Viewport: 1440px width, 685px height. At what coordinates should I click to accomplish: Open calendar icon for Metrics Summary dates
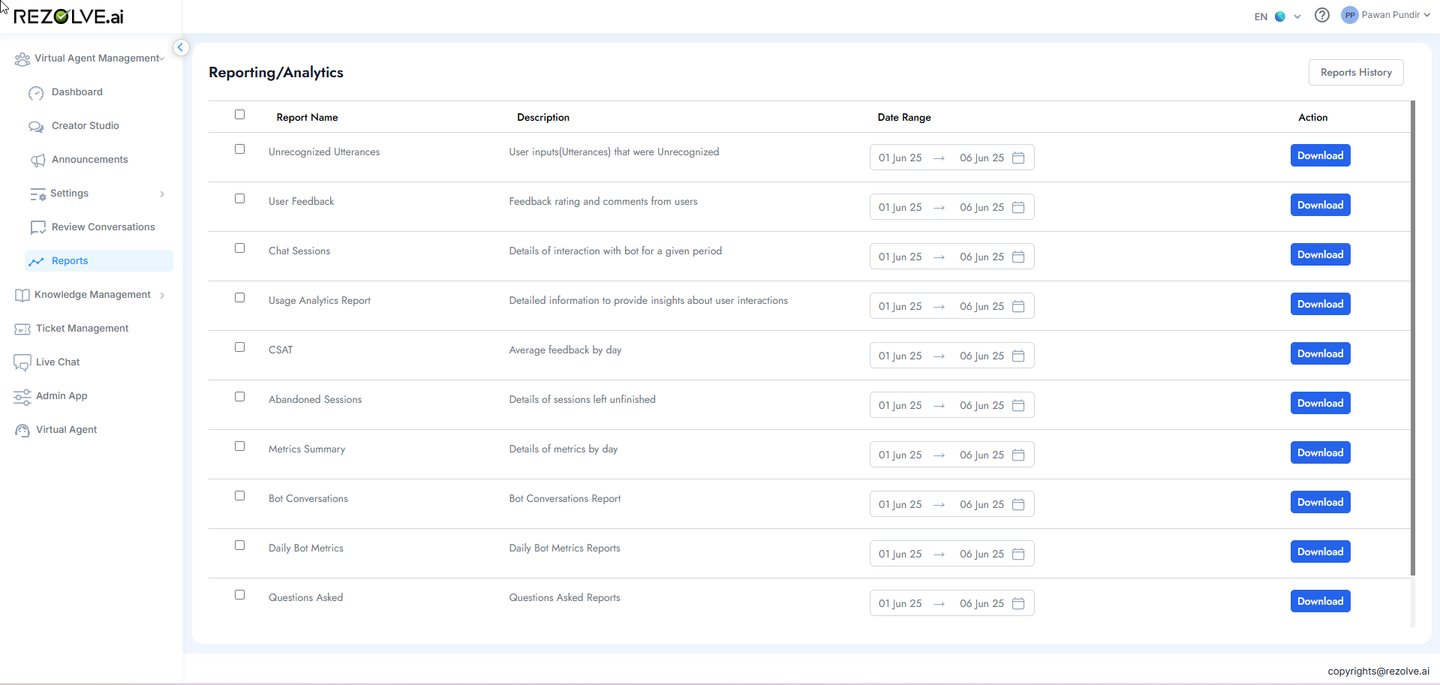pos(1018,455)
